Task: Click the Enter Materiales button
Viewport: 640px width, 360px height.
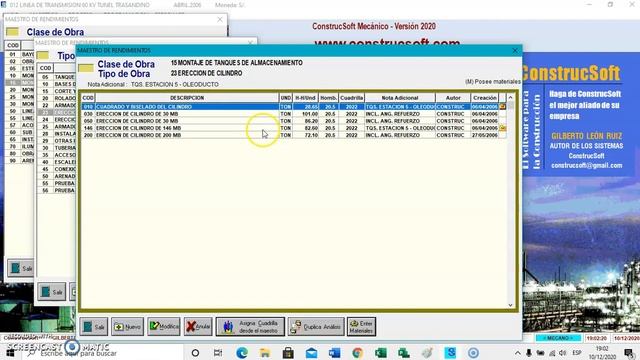Action: click(362, 327)
